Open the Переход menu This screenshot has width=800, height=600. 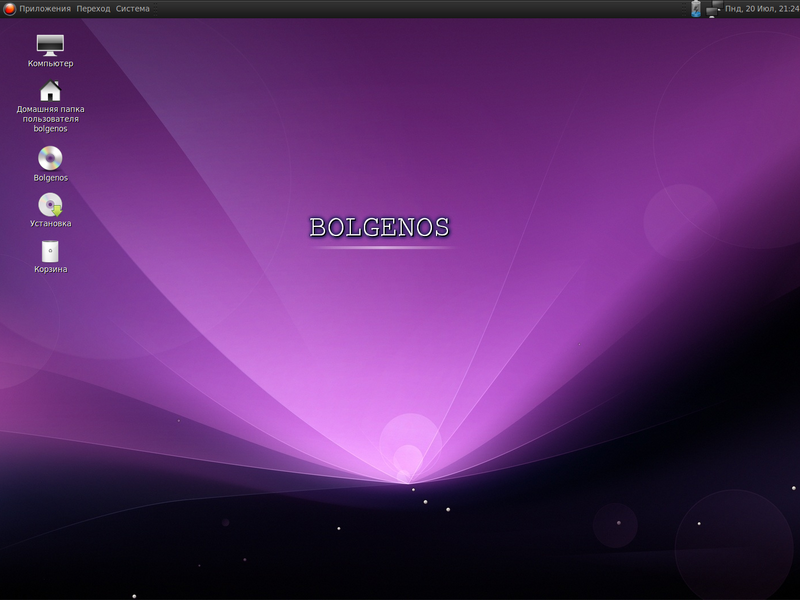click(93, 9)
